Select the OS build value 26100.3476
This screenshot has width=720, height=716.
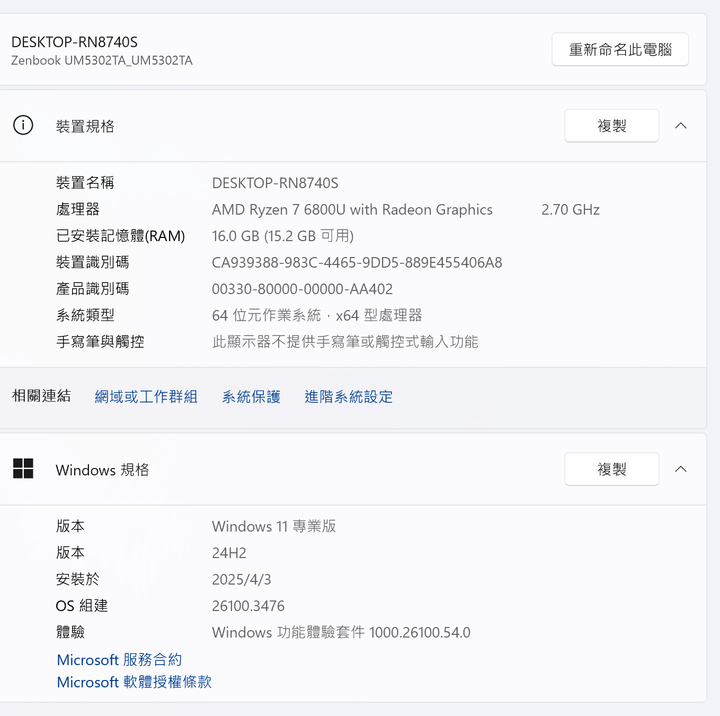(x=248, y=606)
